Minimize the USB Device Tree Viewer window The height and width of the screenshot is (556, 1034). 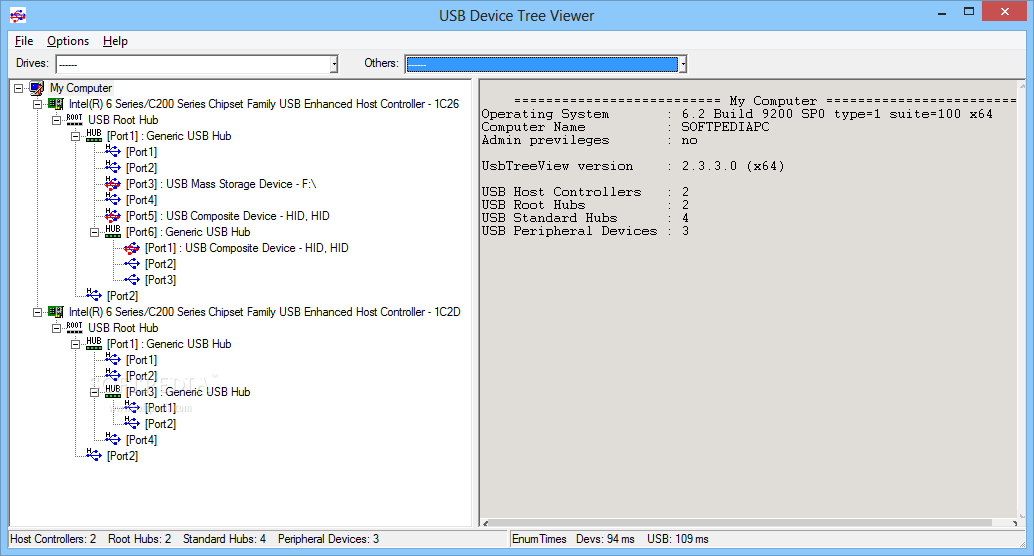pos(942,12)
